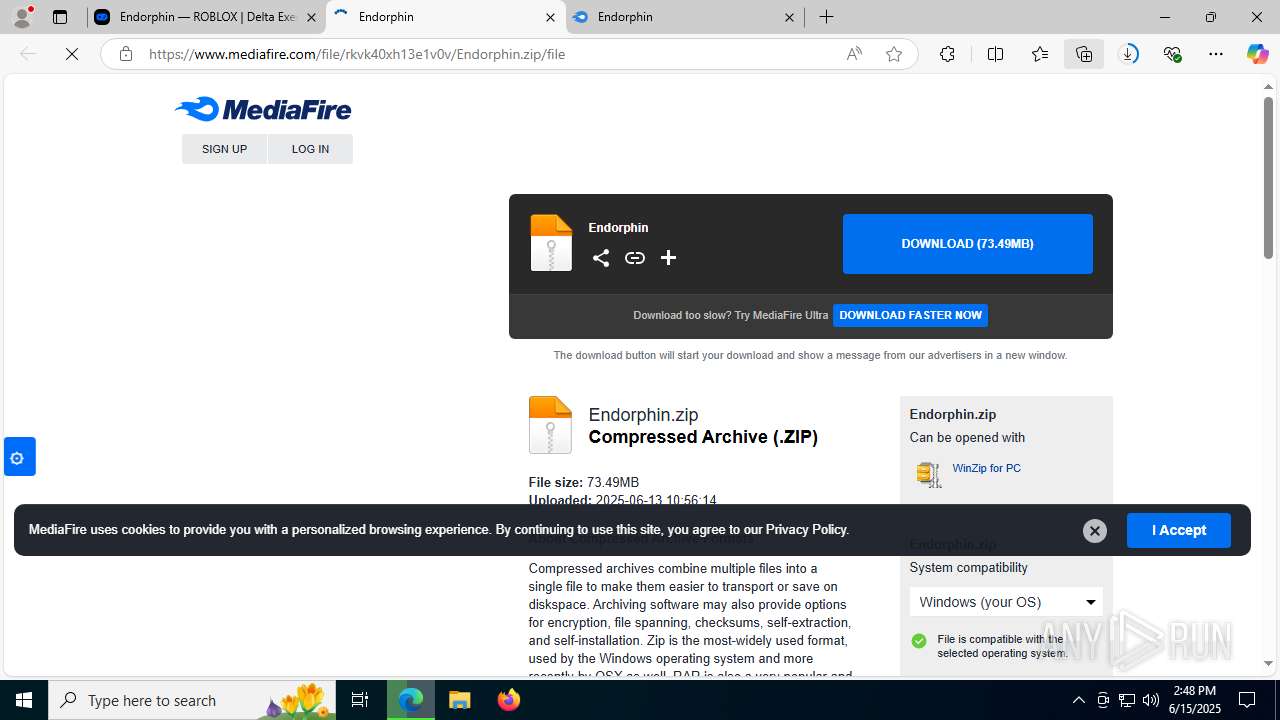The height and width of the screenshot is (720, 1280).
Task: Open the Favorites list
Action: tap(1040, 54)
